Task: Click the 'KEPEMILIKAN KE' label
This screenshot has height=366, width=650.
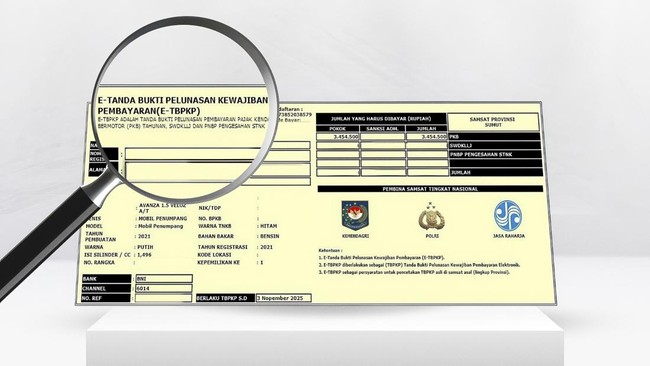Action: (x=219, y=263)
